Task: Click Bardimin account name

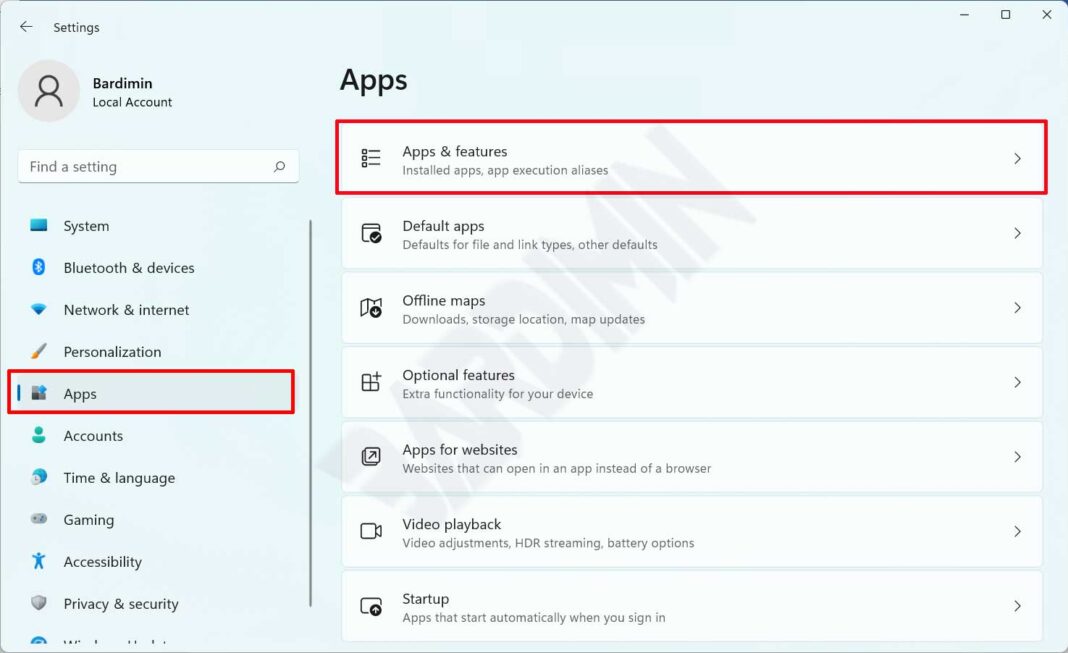Action: click(x=123, y=83)
